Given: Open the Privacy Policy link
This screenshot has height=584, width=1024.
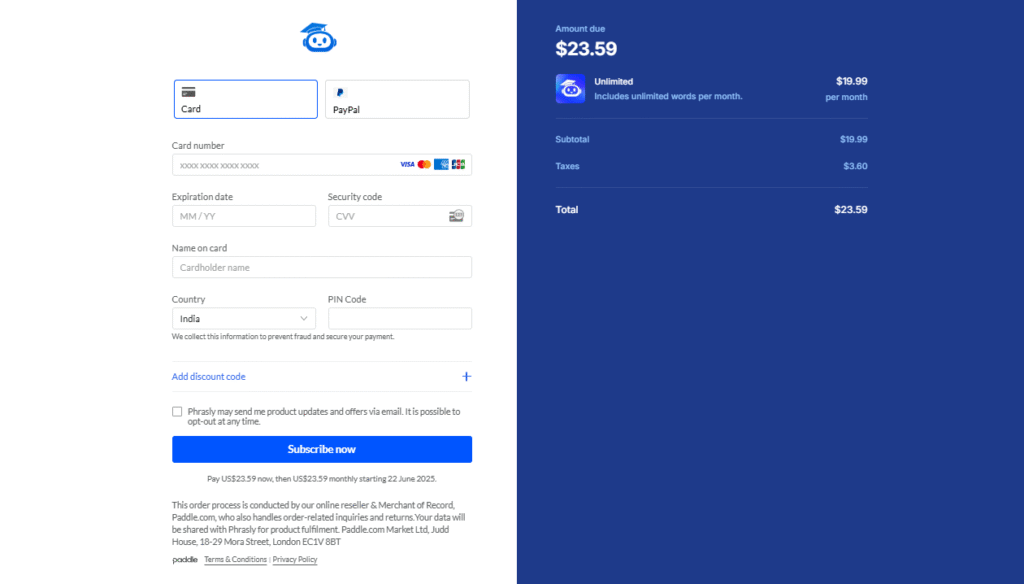Looking at the screenshot, I should (295, 560).
